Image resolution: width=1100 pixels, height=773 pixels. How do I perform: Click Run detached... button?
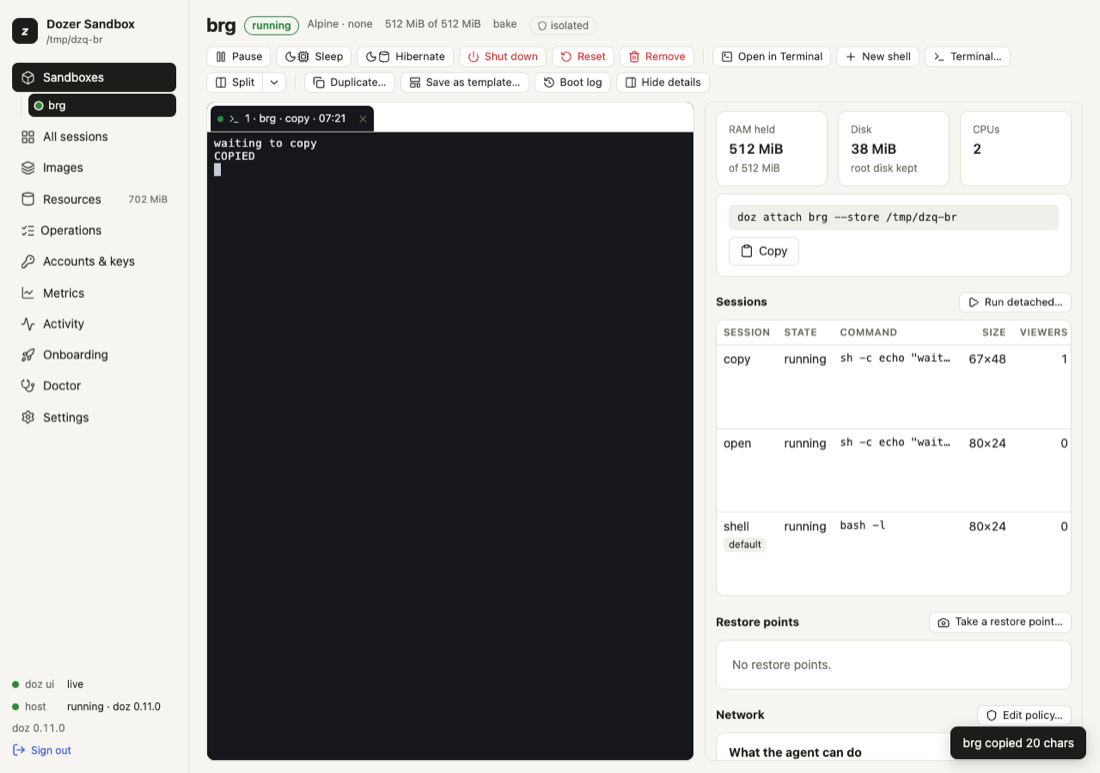pyautogui.click(x=1014, y=302)
